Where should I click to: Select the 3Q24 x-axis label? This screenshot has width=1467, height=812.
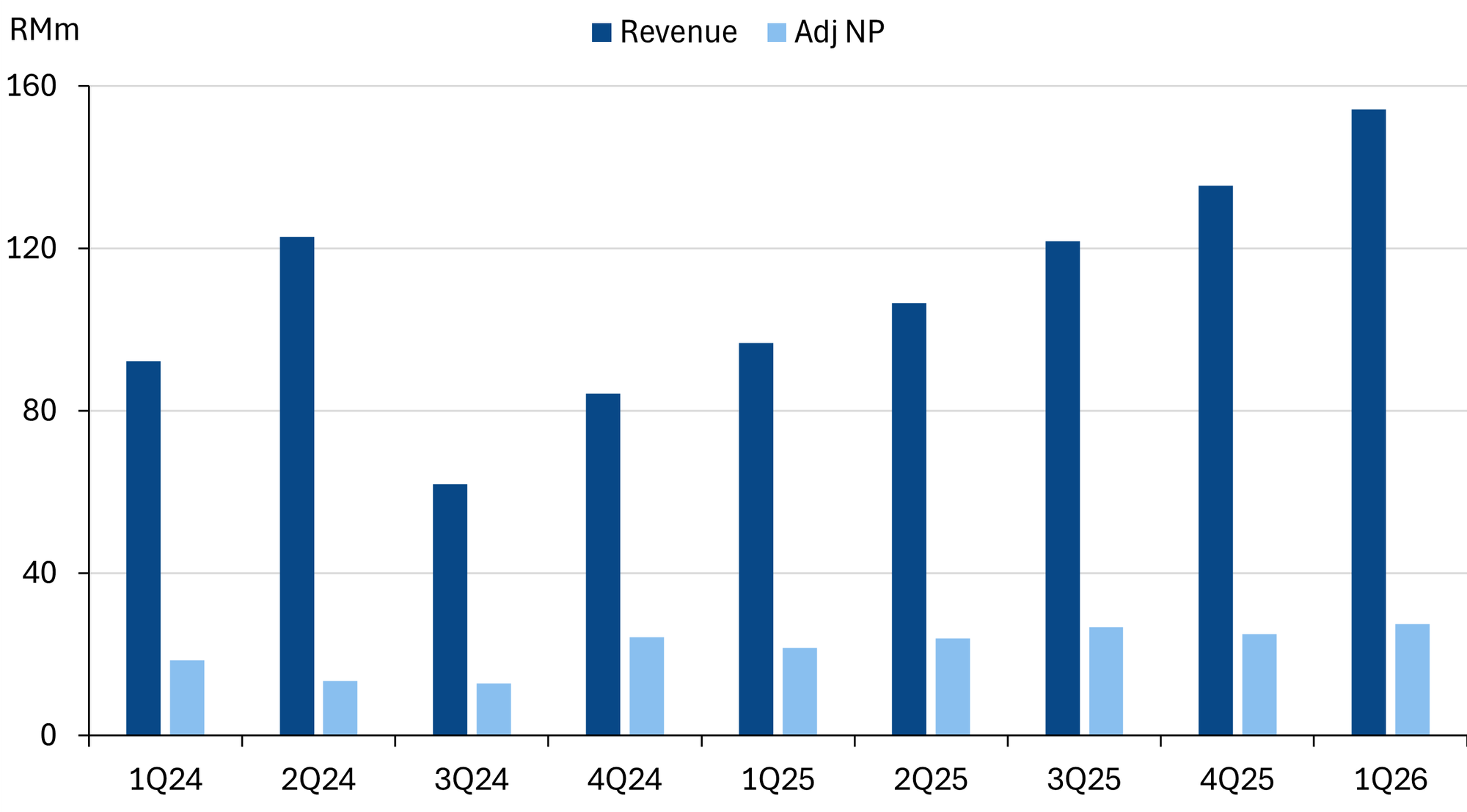(x=471, y=780)
